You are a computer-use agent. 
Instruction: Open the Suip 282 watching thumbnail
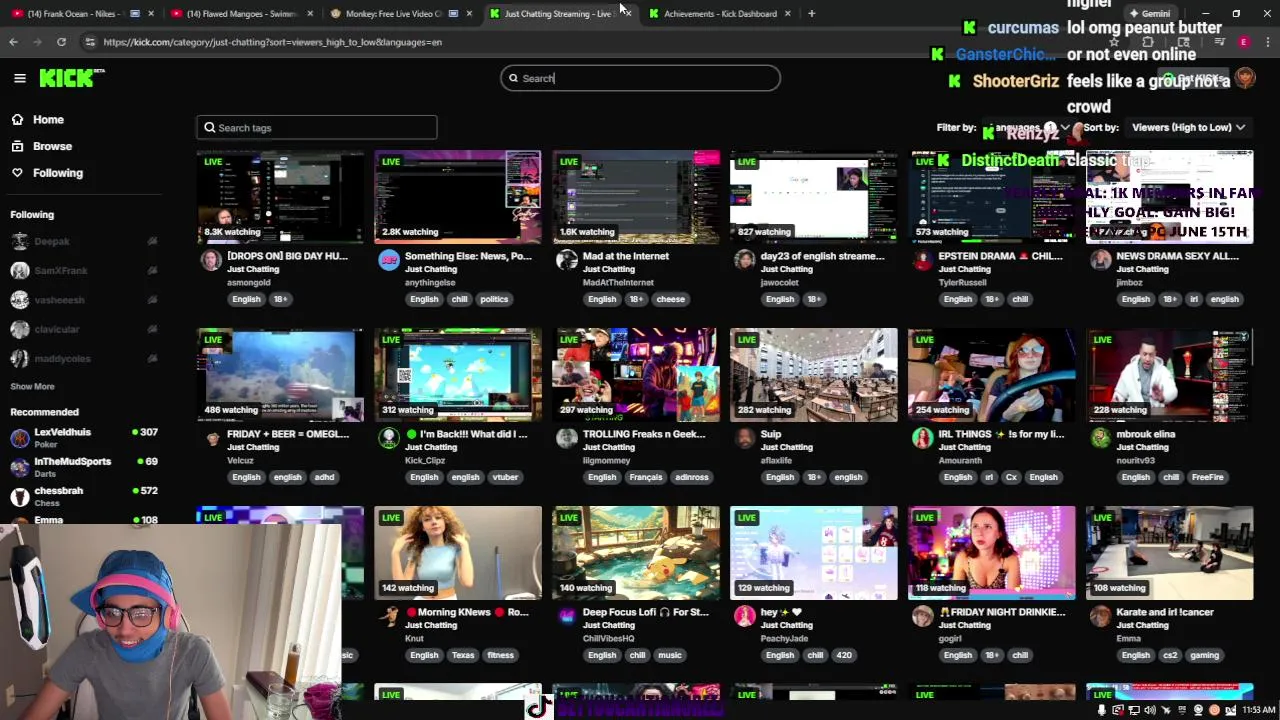pyautogui.click(x=814, y=375)
